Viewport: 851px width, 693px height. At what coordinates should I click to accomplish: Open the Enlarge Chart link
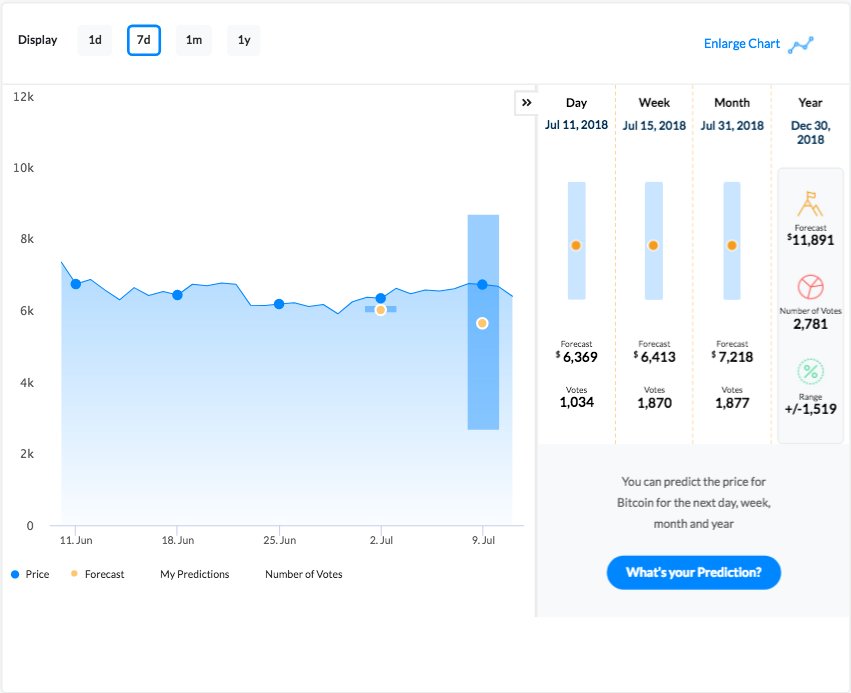click(x=741, y=44)
